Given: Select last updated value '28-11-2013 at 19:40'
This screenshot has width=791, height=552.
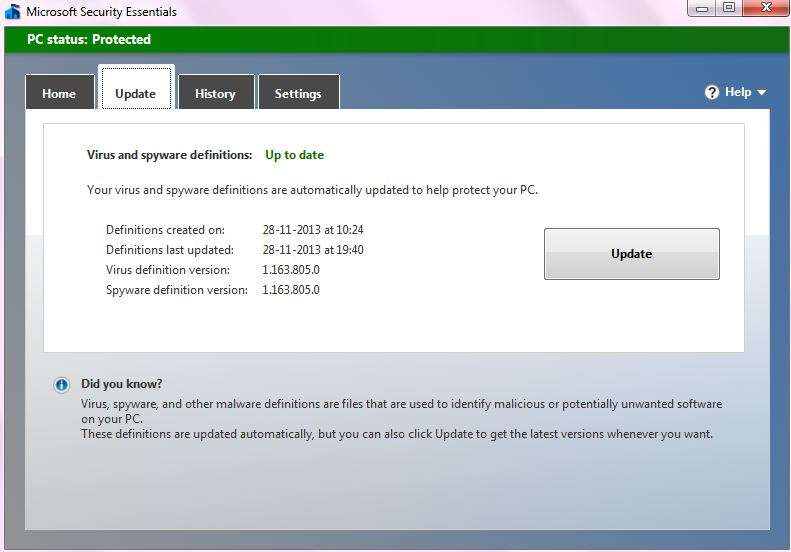Looking at the screenshot, I should coord(313,250).
